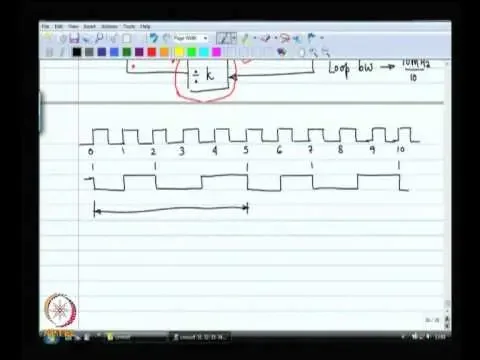
Task: Pick the magenta color swatch
Action: coord(216,52)
